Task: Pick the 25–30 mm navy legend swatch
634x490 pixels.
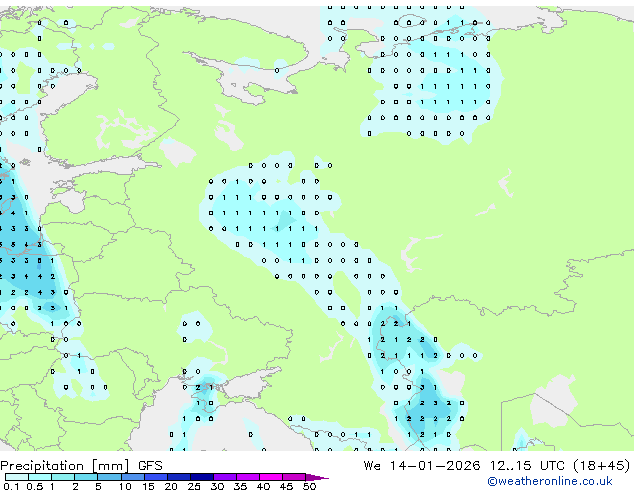Action: tap(202, 477)
